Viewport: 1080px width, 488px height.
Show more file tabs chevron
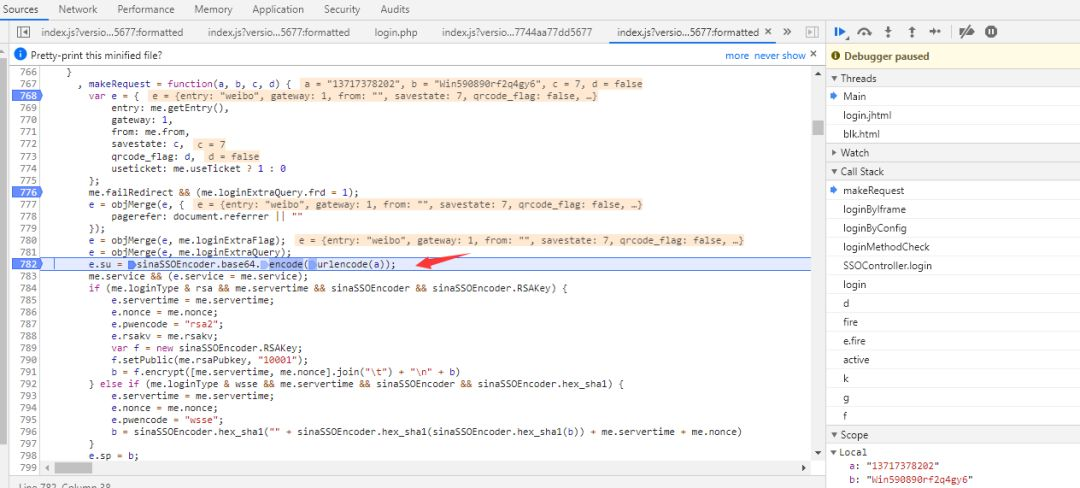tap(788, 32)
